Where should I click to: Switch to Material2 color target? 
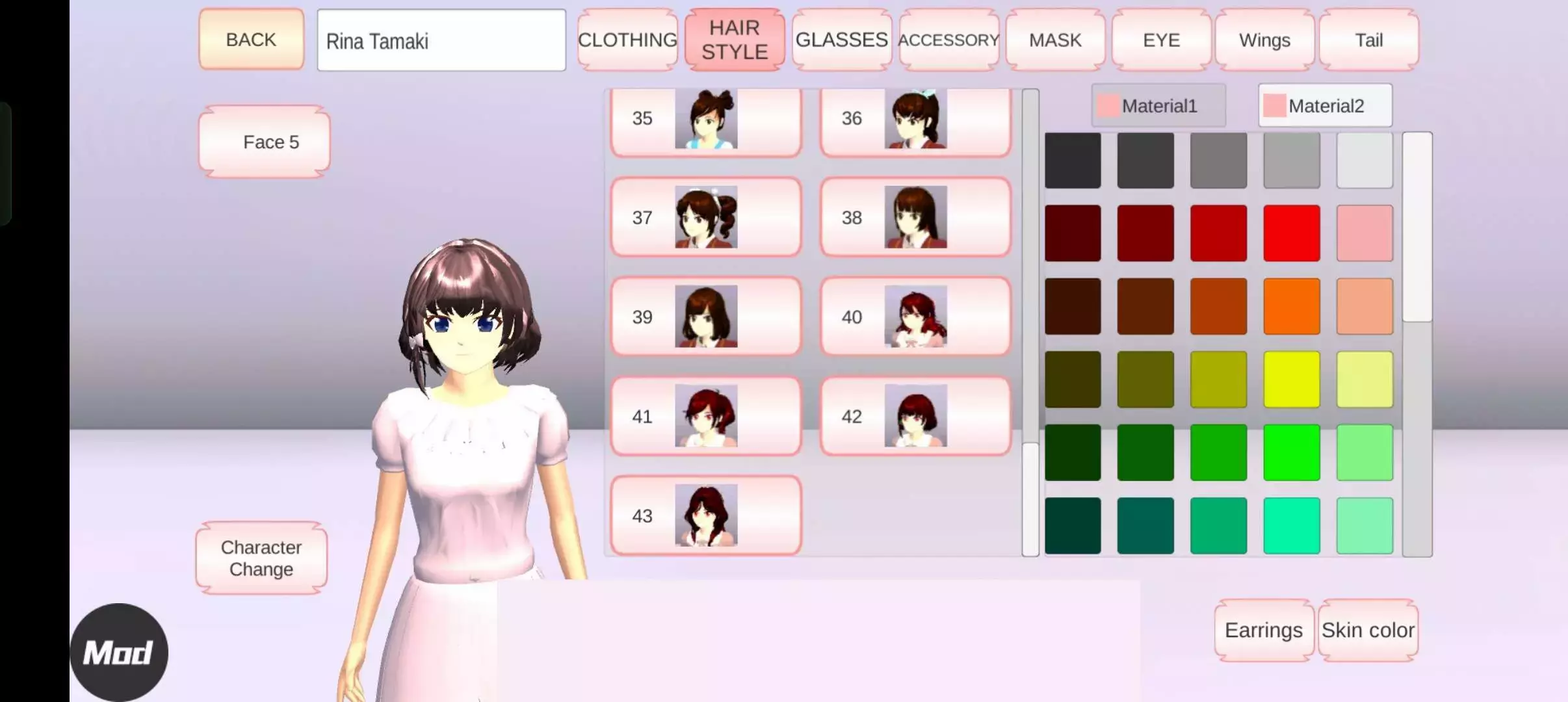(x=1325, y=105)
